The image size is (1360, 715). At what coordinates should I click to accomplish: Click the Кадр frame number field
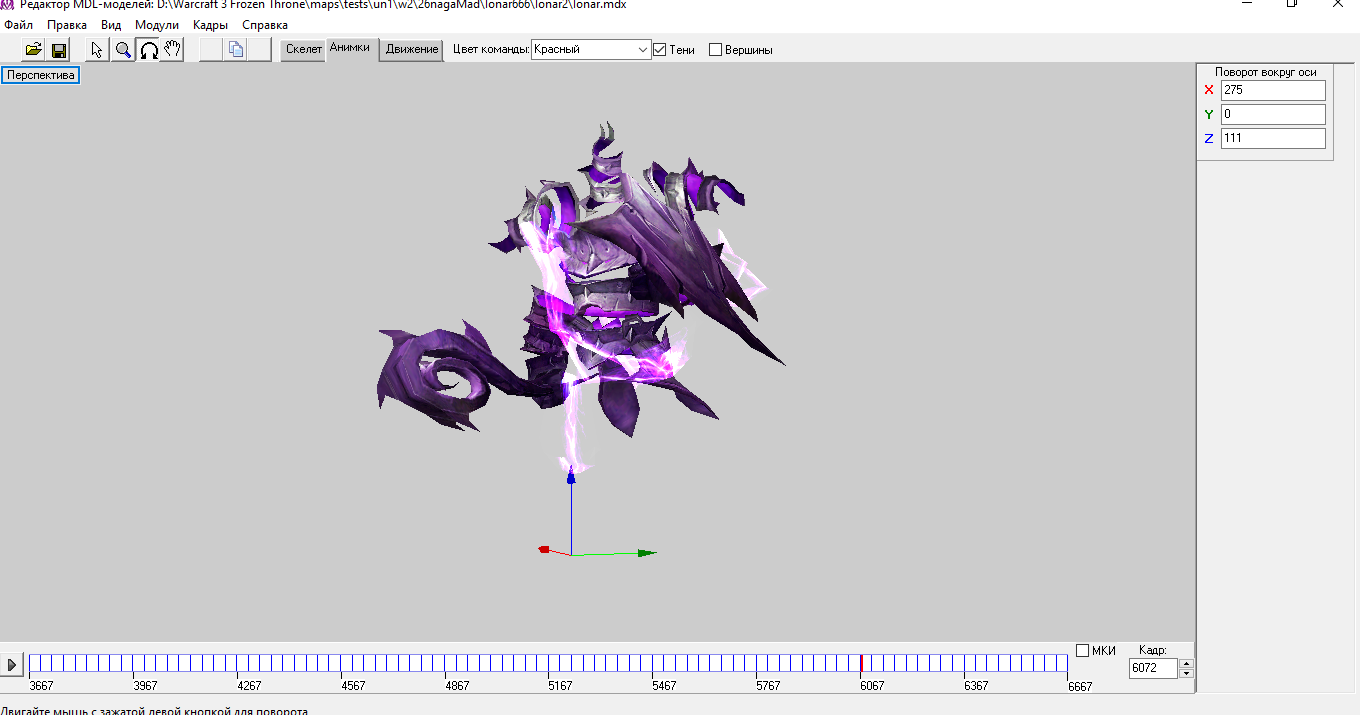point(1154,668)
